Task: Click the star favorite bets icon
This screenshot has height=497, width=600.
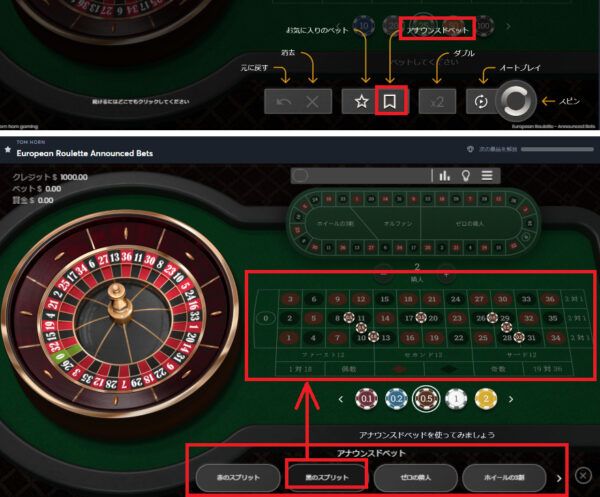Action: [x=361, y=102]
